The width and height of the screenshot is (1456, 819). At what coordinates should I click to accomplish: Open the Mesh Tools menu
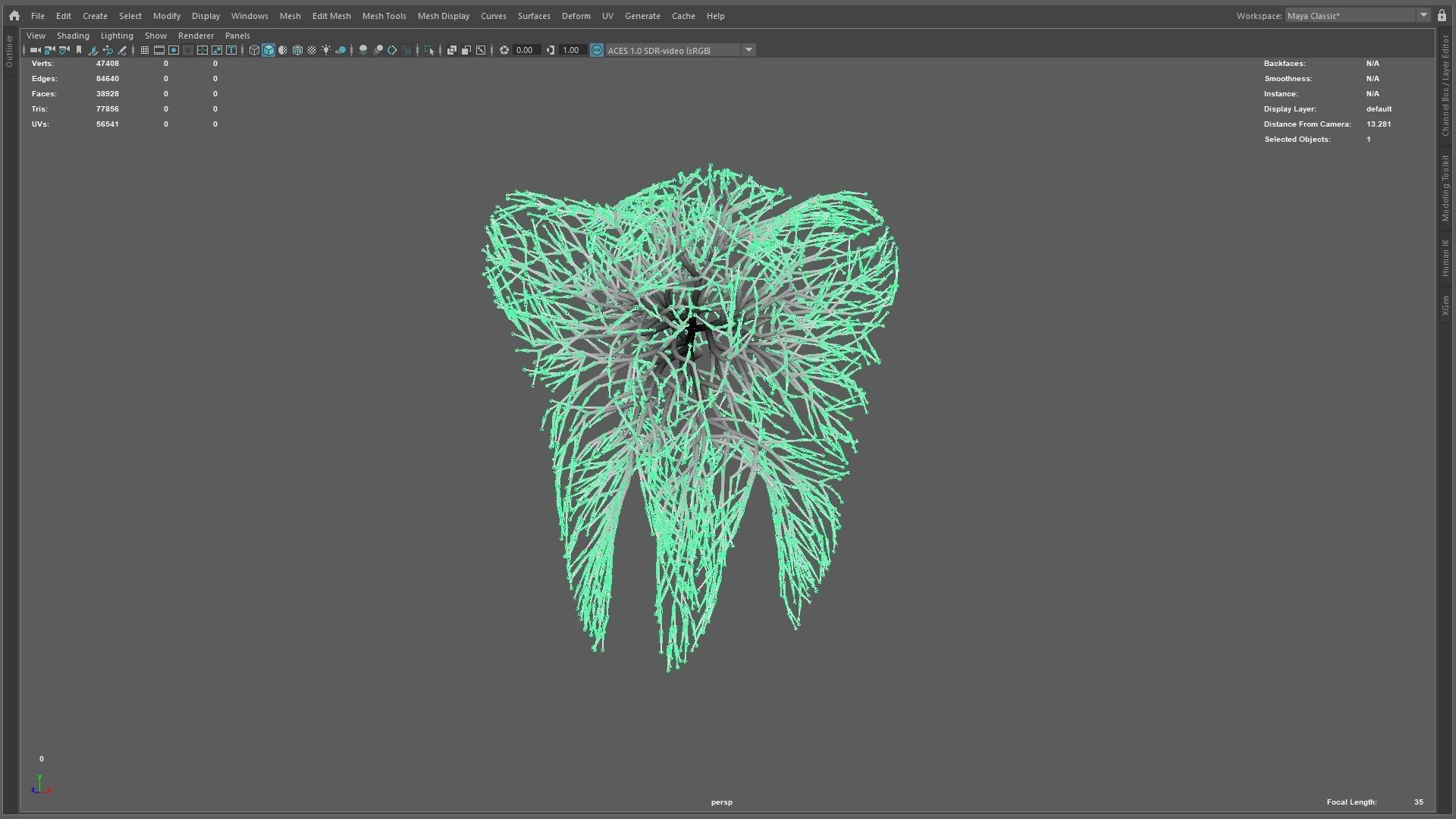[x=384, y=16]
